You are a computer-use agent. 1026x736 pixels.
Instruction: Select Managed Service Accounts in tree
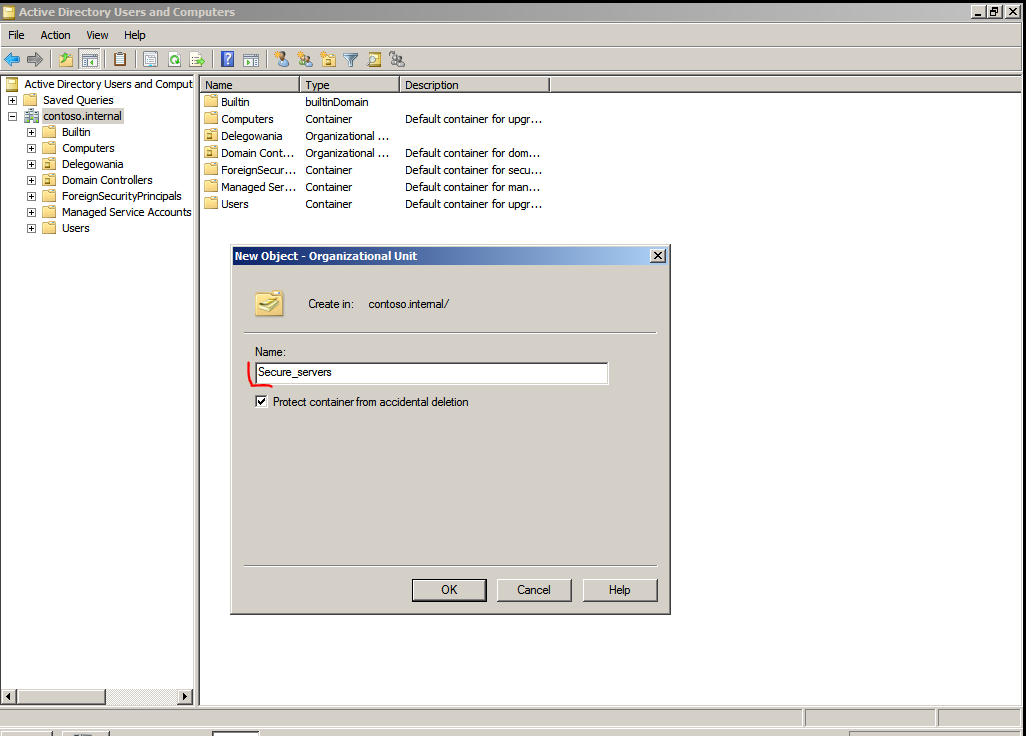click(x=127, y=213)
